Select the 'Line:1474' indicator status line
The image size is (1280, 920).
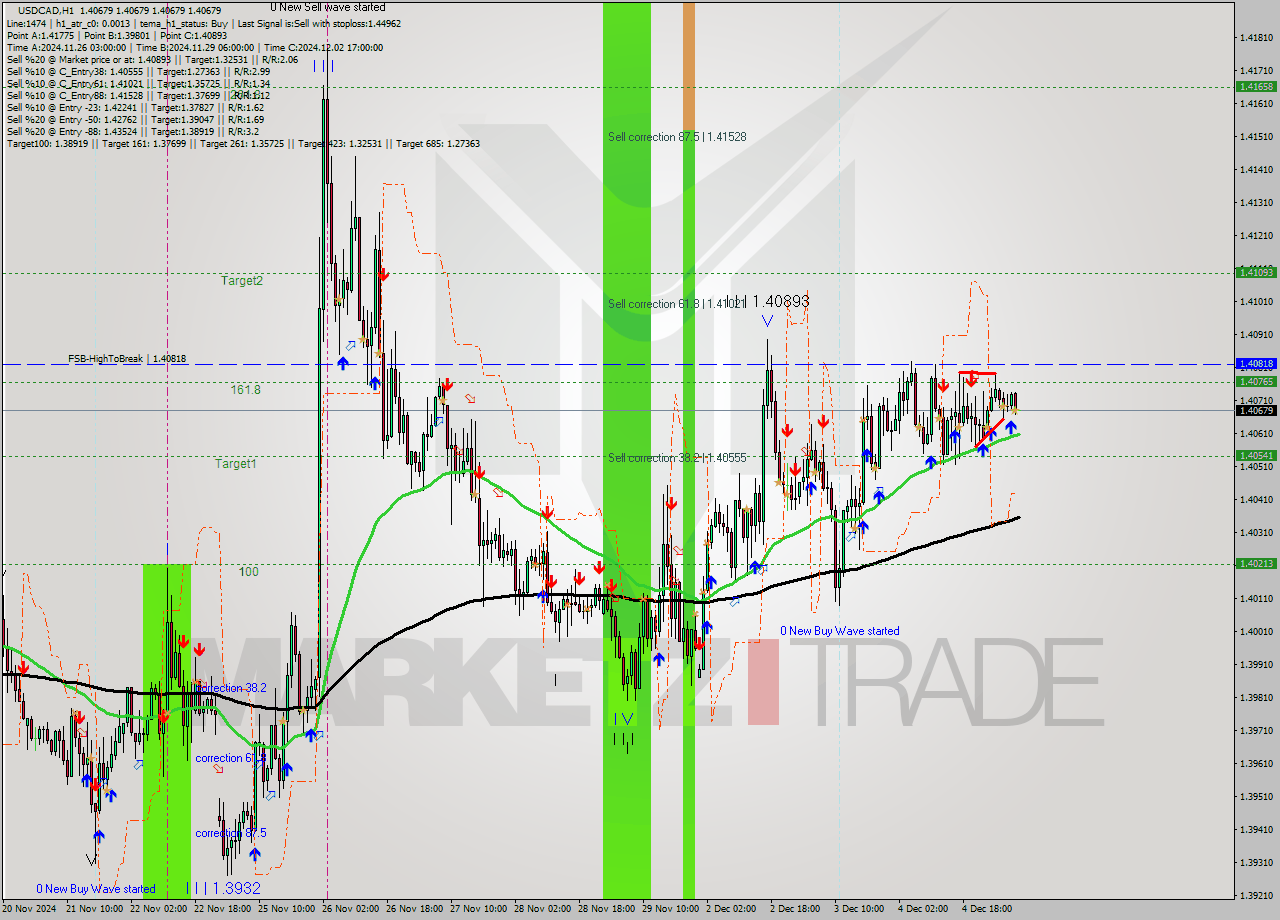click(204, 22)
